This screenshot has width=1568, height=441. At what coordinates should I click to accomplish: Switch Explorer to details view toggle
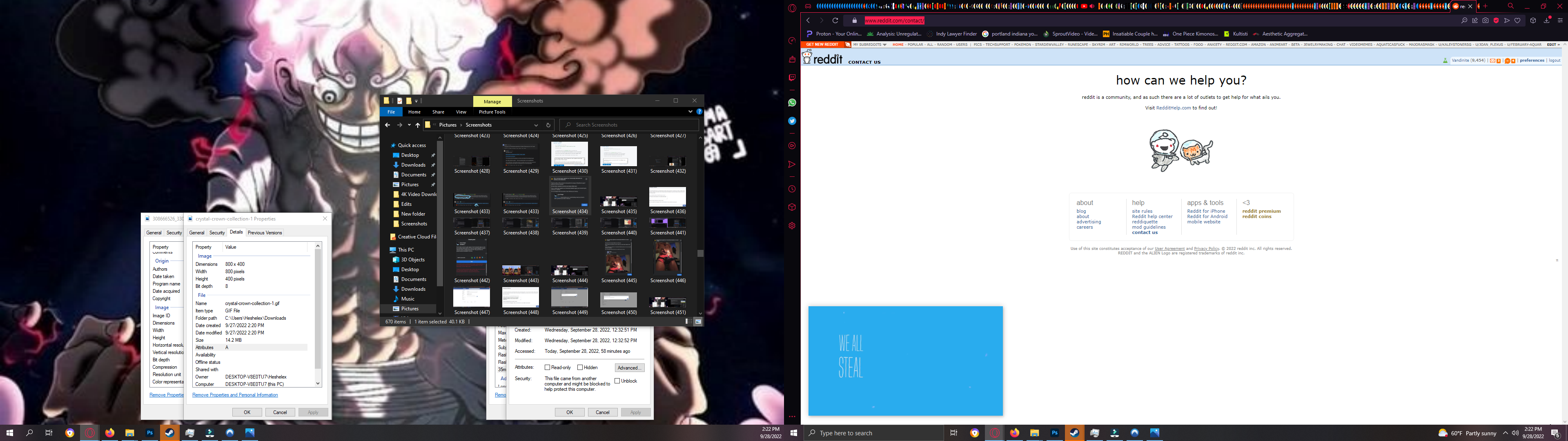click(x=688, y=322)
